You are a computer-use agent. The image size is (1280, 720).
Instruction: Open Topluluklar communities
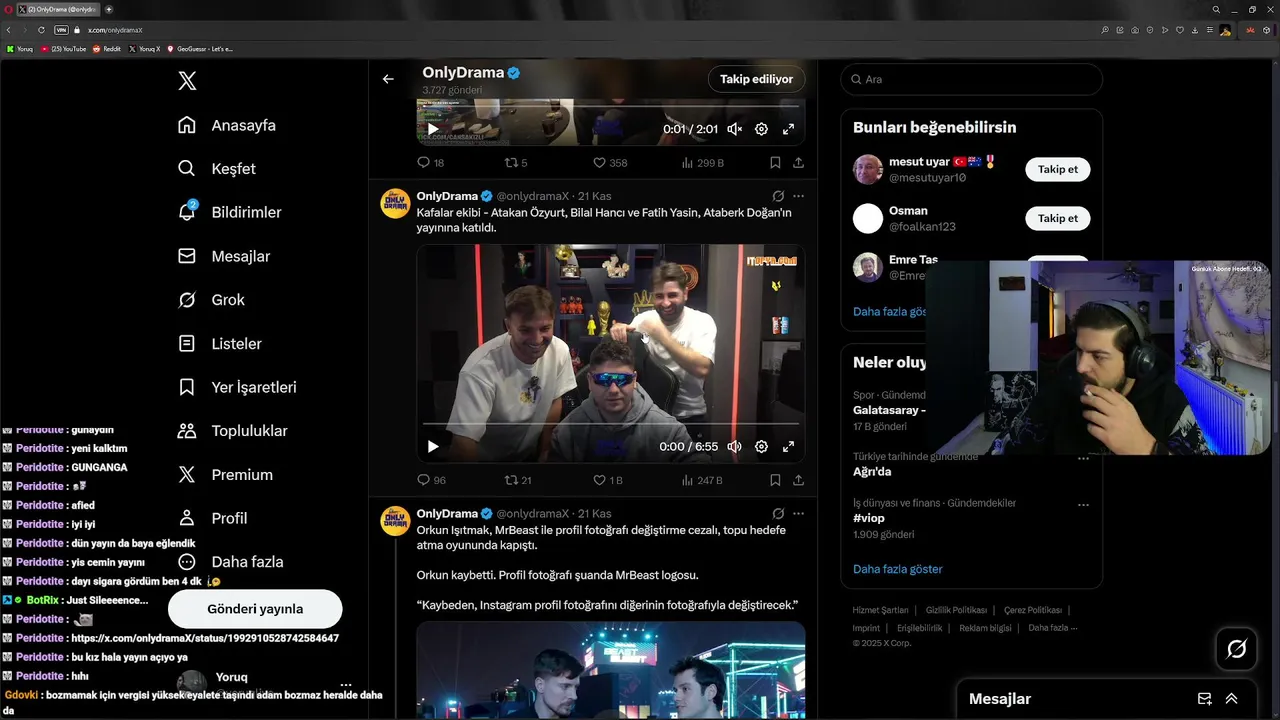232,431
